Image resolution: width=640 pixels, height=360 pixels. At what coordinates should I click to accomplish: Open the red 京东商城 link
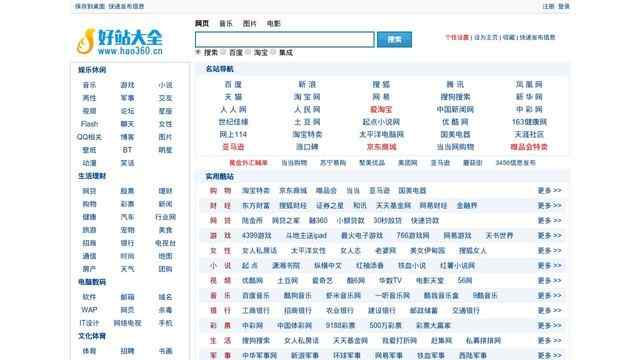coord(381,147)
